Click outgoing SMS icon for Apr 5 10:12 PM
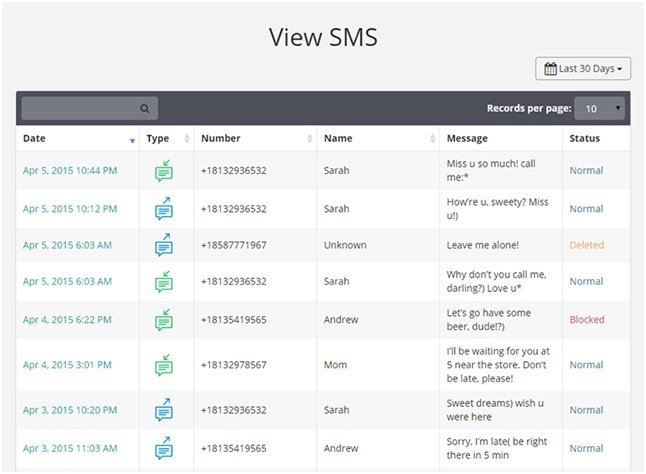Image resolution: width=646 pixels, height=474 pixels. point(164,208)
